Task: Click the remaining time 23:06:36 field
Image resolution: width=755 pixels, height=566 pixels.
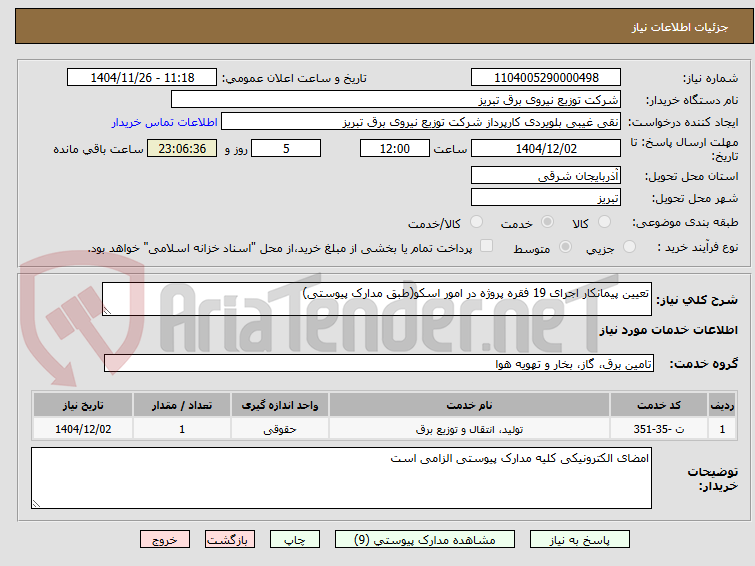Action: click(x=182, y=148)
